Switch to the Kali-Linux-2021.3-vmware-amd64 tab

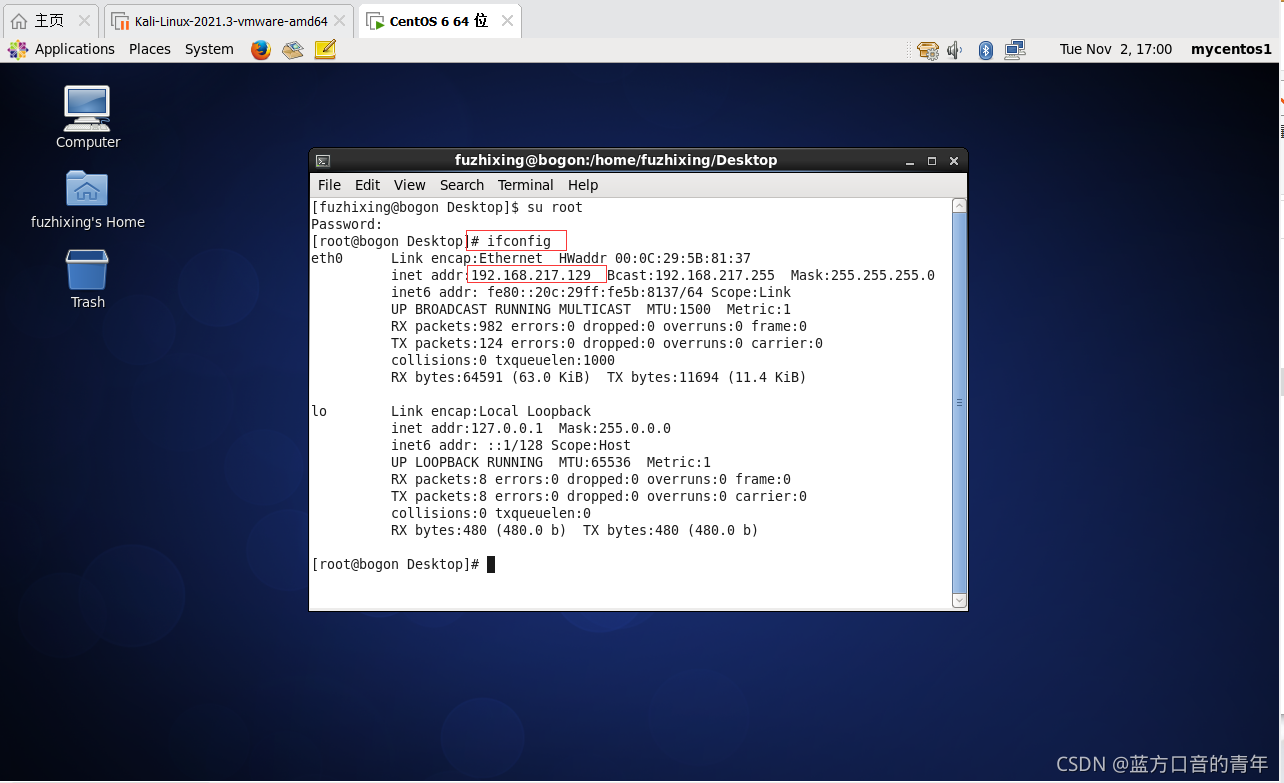coord(229,20)
